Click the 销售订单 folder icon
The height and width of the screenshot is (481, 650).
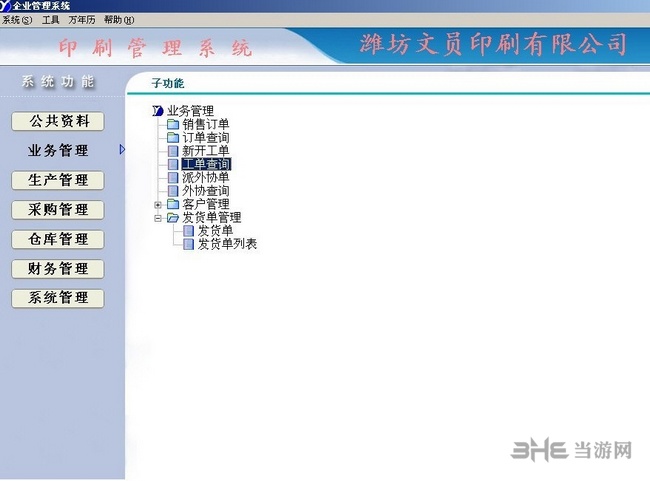click(173, 125)
